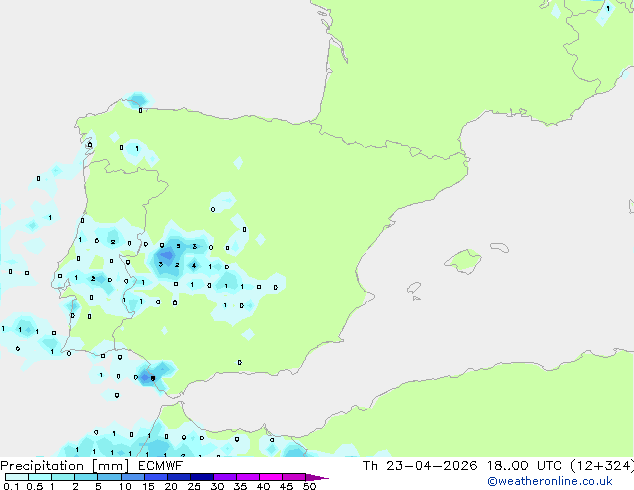Click the 45–50 mm legend color box
The image size is (634, 490).
[294, 477]
